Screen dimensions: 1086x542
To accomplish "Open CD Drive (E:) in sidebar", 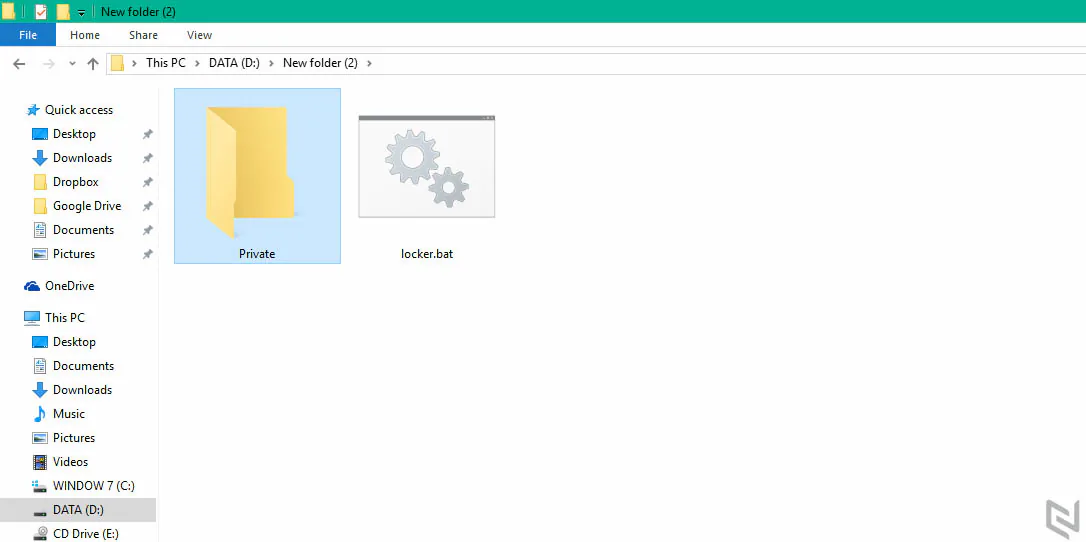I will (85, 534).
